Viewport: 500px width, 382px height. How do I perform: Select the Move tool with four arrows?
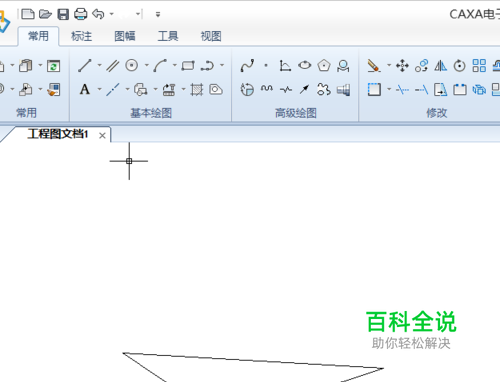(402, 65)
